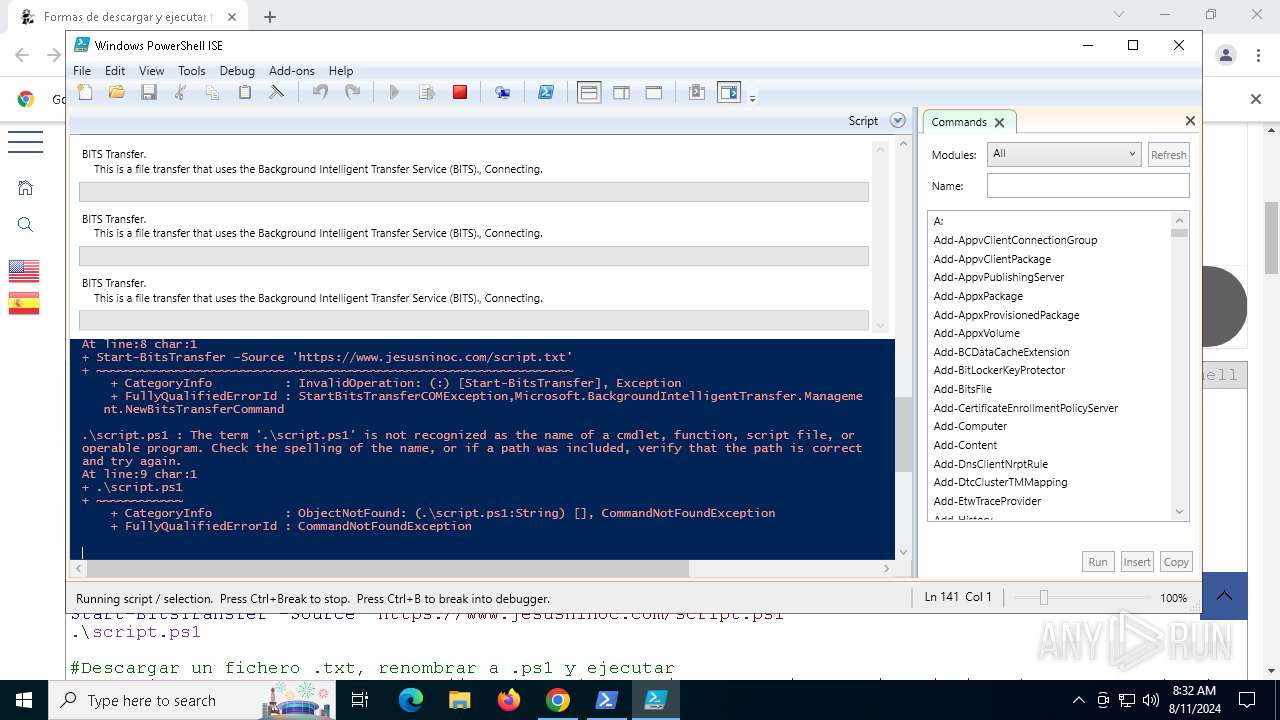Screen dimensions: 1280x720
Task: Clear the console pane icon
Action: coord(277,93)
